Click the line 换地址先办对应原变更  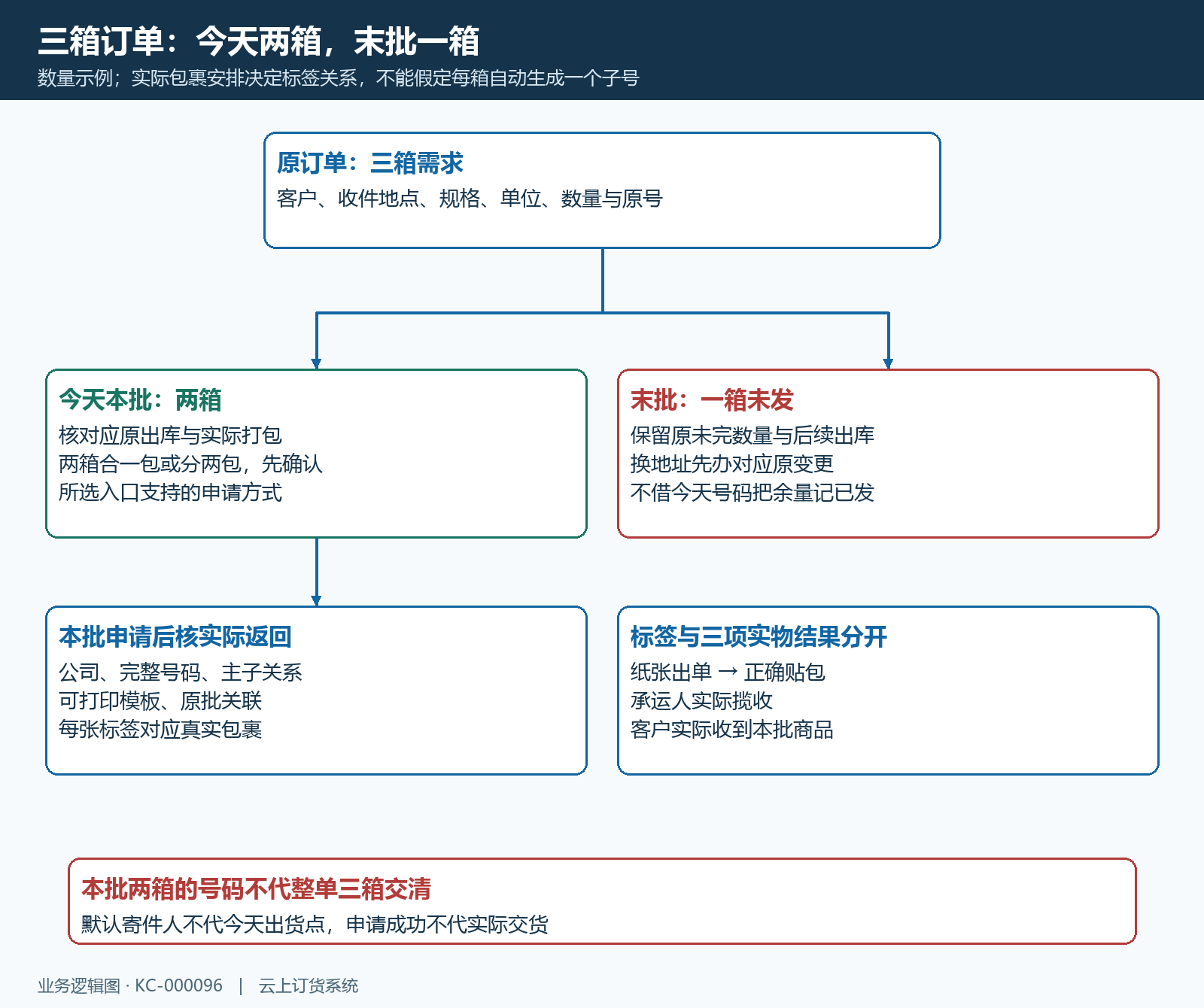732,464
